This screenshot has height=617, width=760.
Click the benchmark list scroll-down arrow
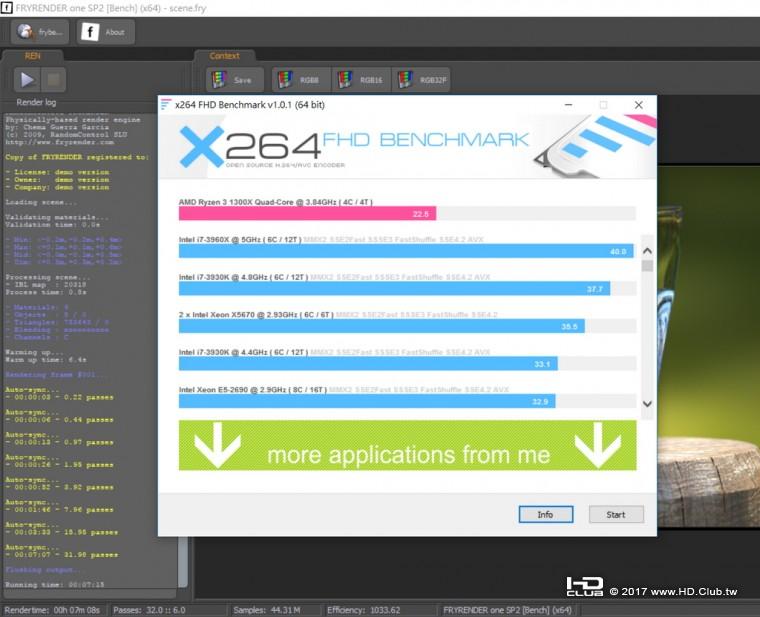pyautogui.click(x=647, y=403)
